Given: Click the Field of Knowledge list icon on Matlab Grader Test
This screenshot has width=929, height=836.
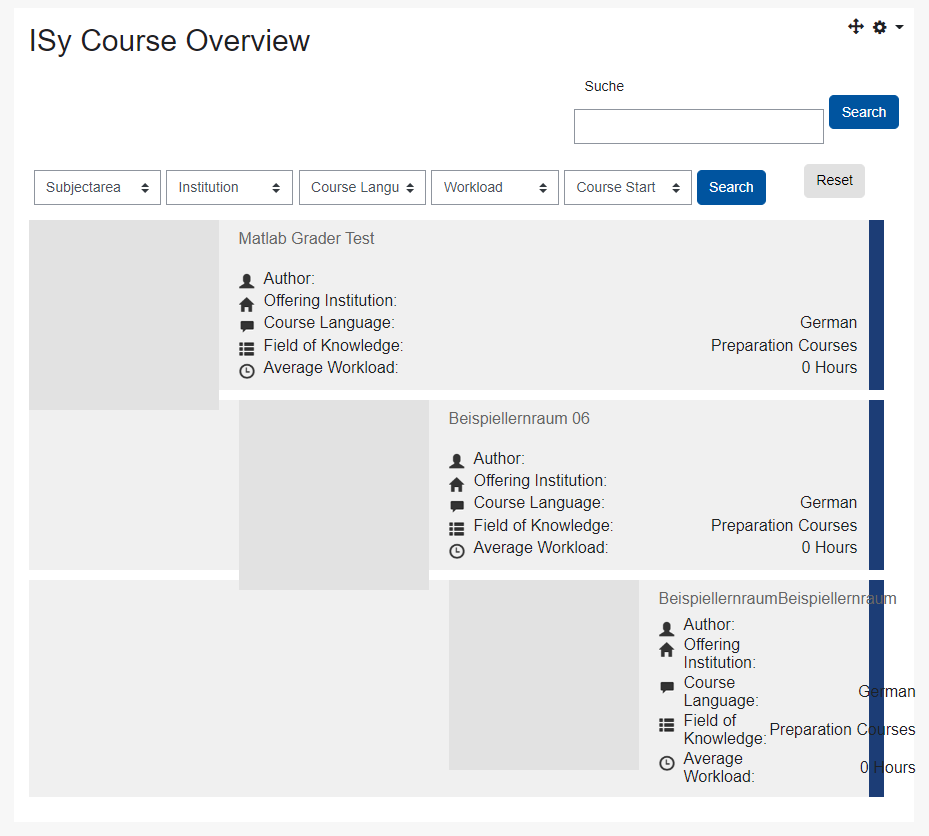Looking at the screenshot, I should coord(246,347).
